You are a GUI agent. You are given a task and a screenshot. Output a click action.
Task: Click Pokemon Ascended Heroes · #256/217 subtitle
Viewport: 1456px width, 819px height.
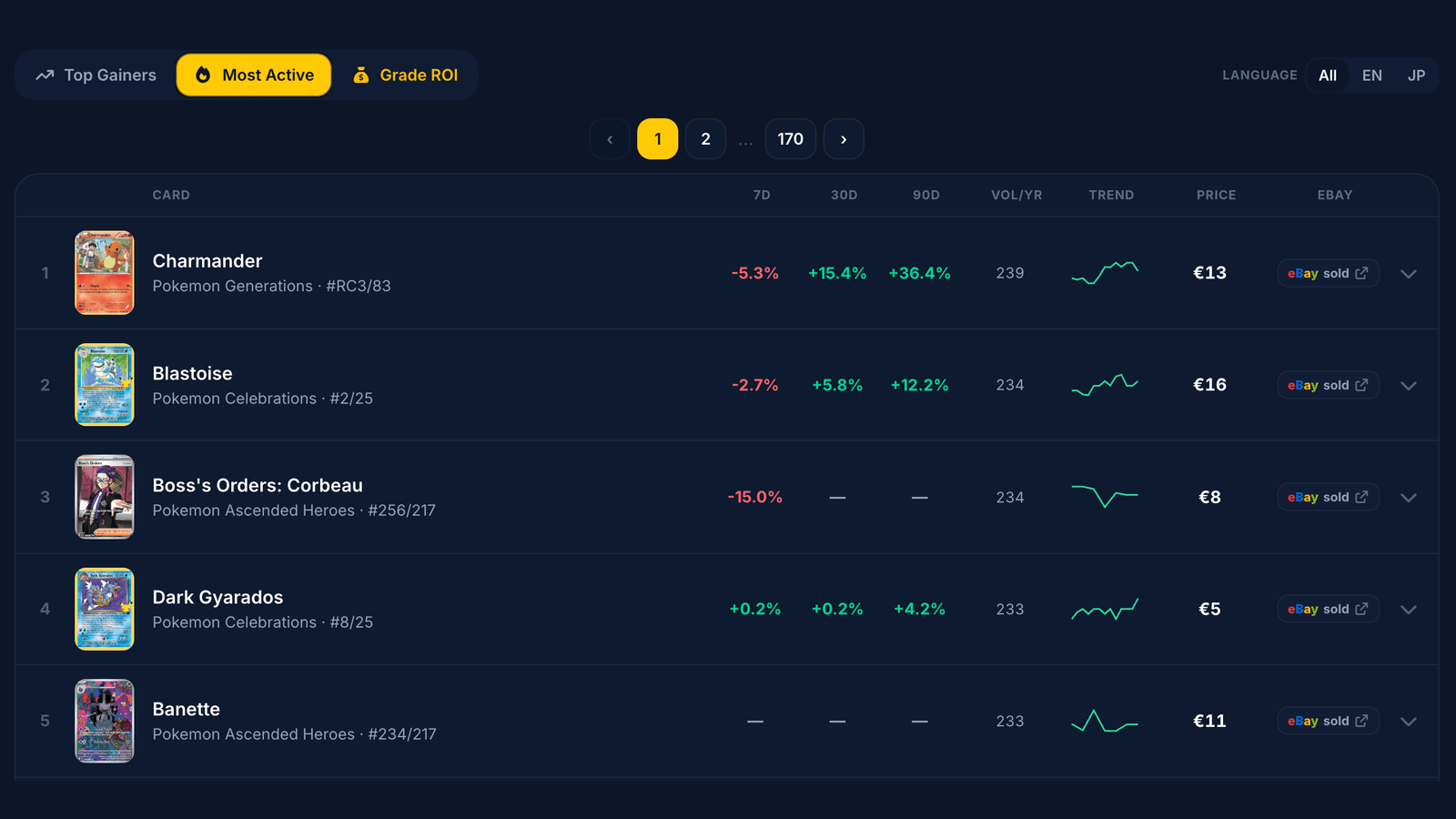(294, 511)
